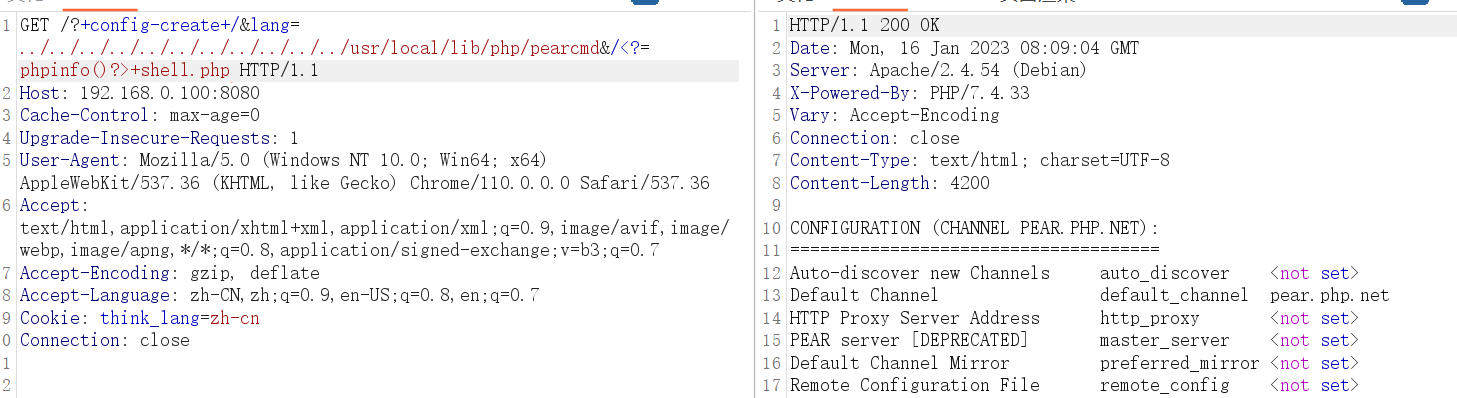Click the pear.php.net value of default_channel
1457x398 pixels.
coord(1330,295)
